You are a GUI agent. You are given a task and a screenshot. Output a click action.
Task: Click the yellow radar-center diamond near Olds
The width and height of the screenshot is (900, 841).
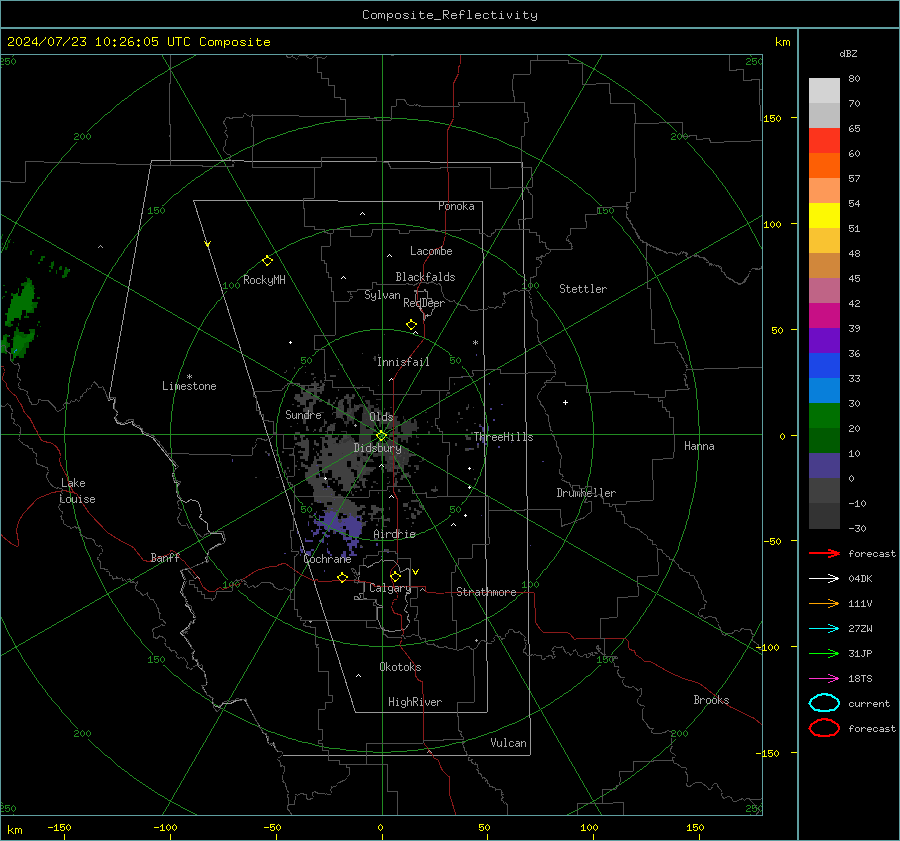(381, 436)
